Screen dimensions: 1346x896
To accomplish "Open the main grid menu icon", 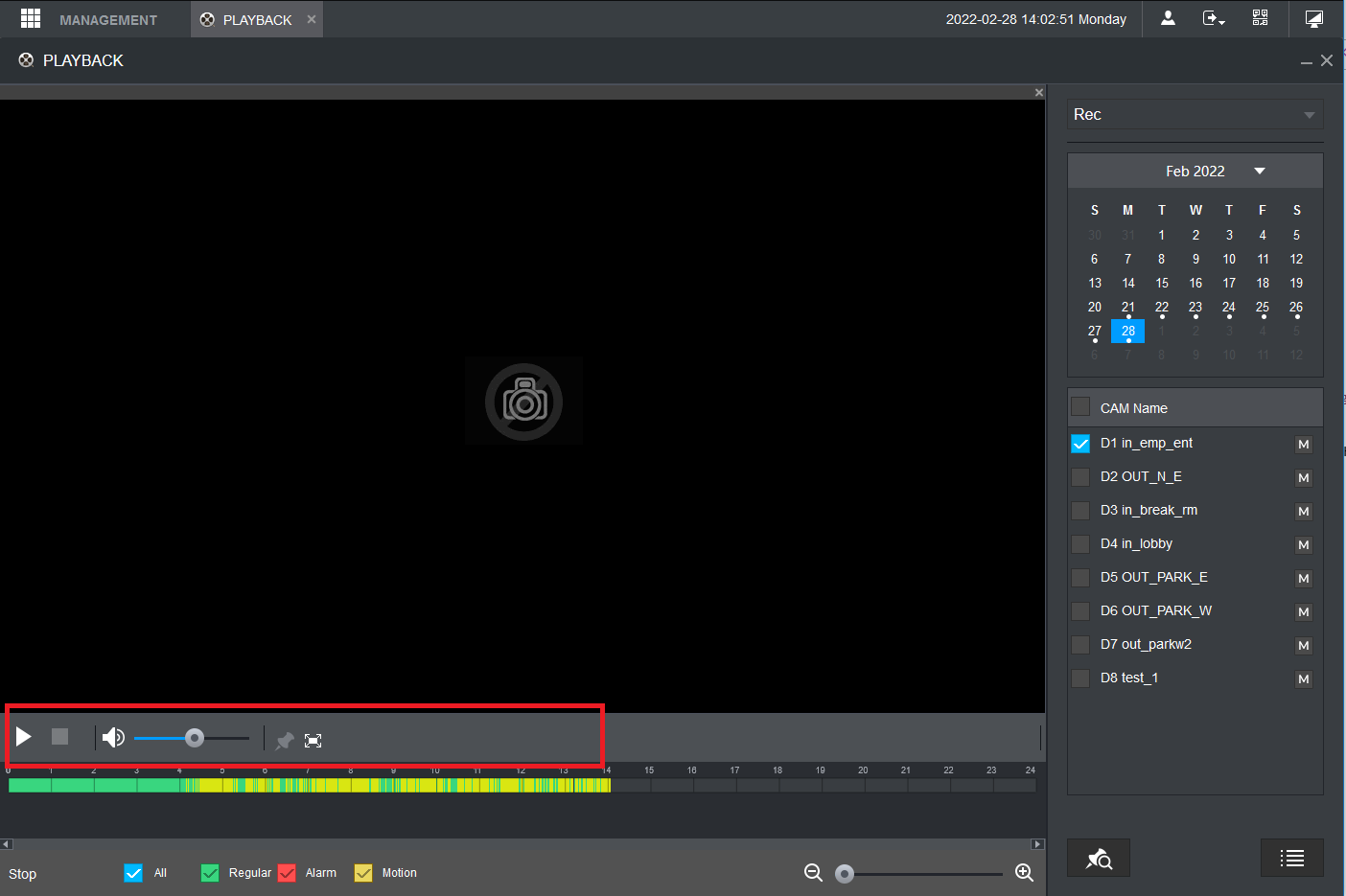I will pyautogui.click(x=31, y=18).
